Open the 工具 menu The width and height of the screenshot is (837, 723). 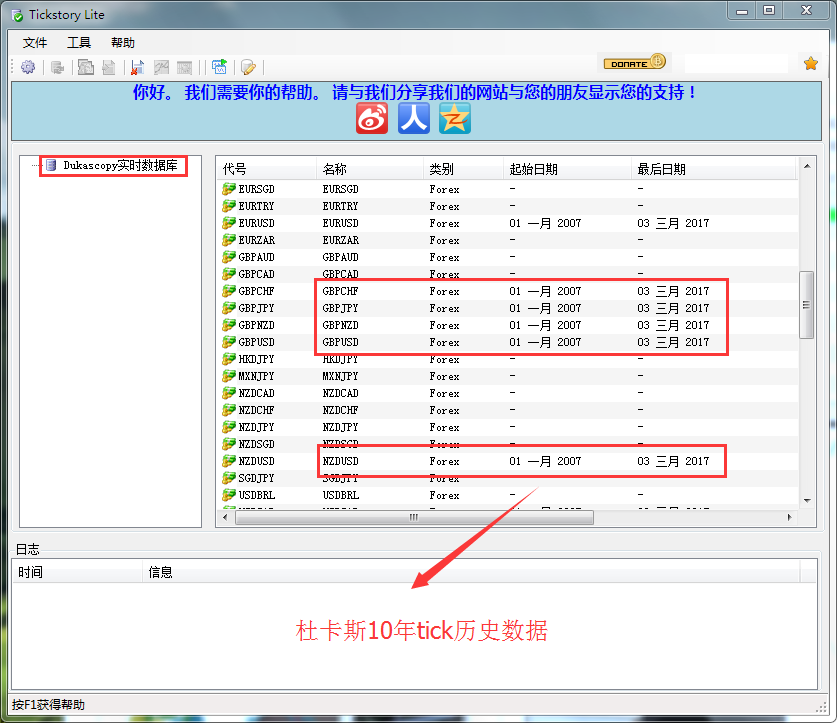(79, 43)
